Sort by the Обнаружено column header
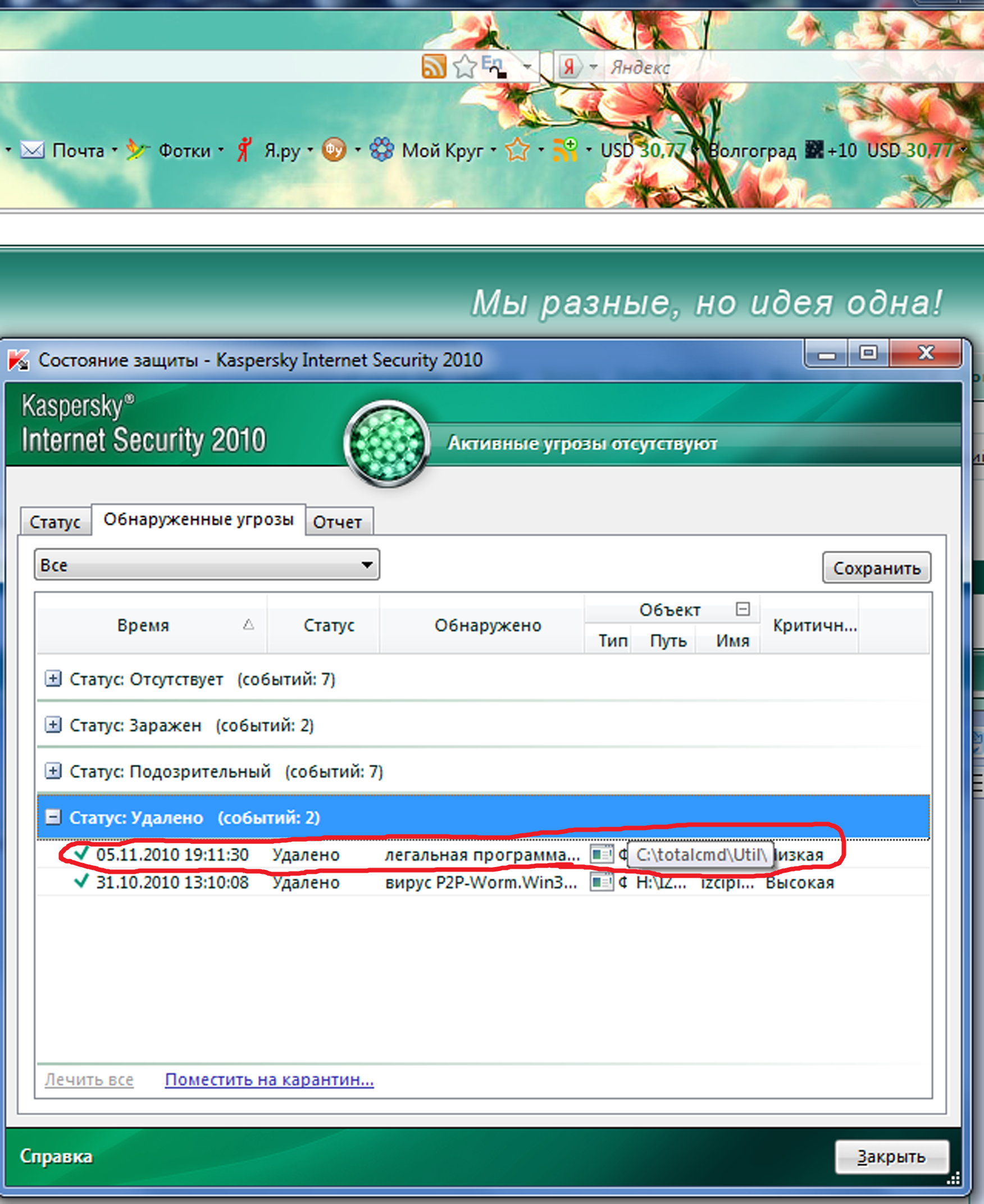 482,625
